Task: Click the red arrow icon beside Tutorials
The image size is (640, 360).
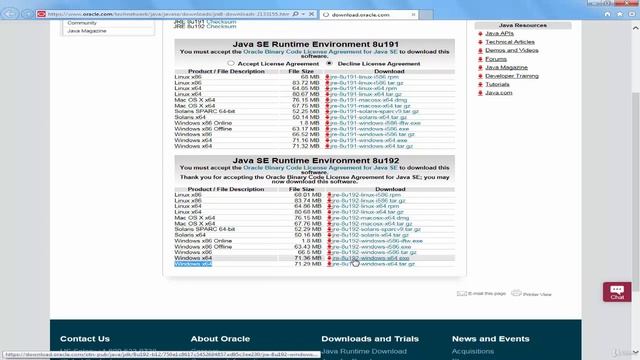Action: 480,84
